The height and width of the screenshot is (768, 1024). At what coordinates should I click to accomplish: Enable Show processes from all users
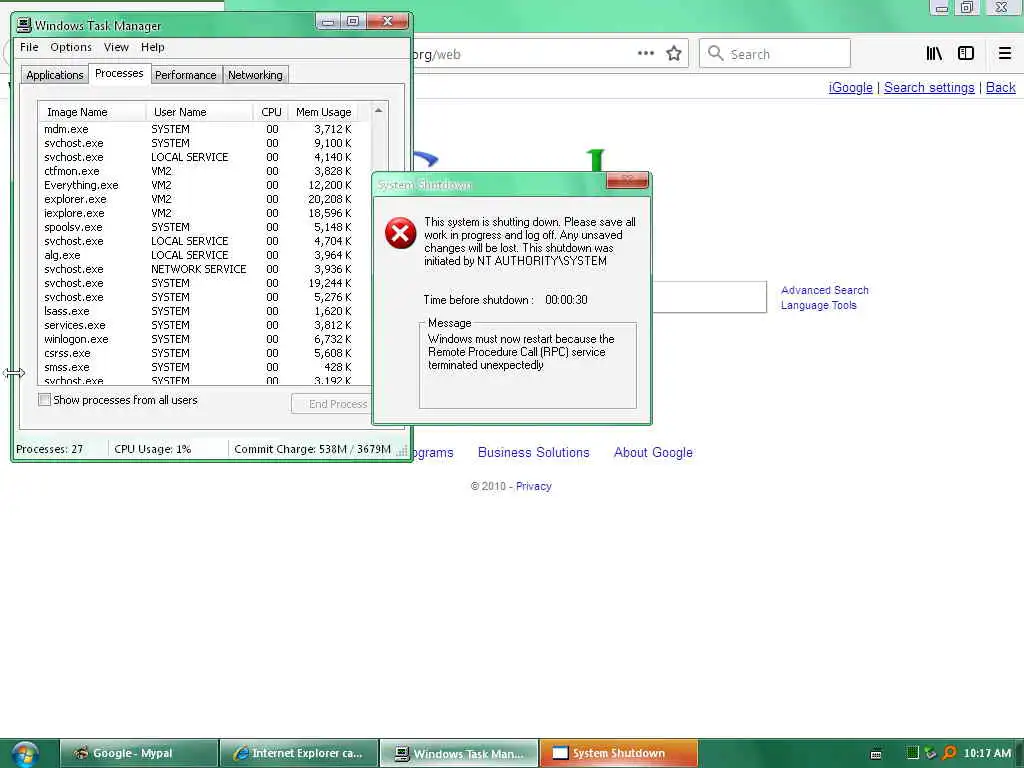44,400
